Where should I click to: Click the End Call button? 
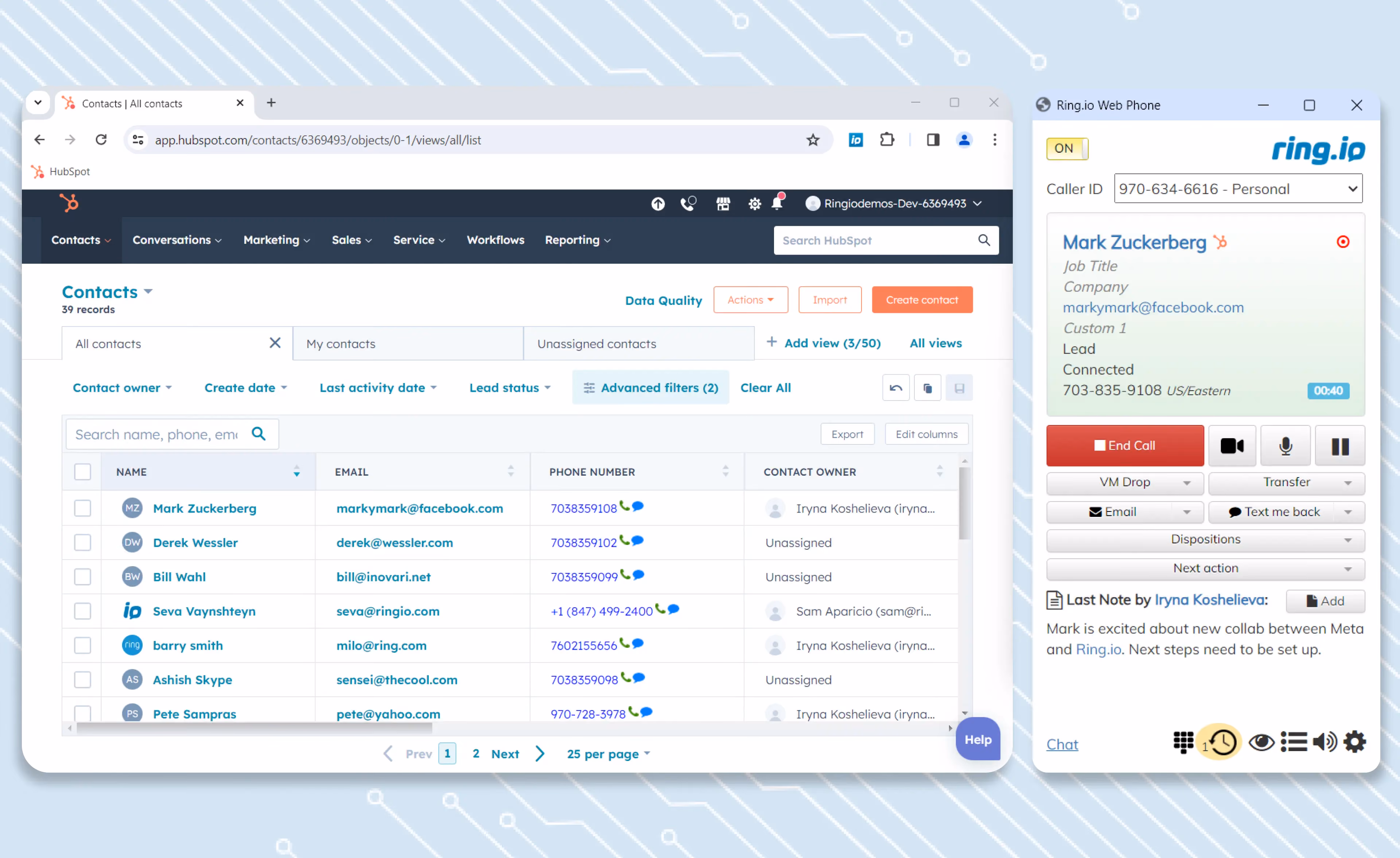point(1125,446)
